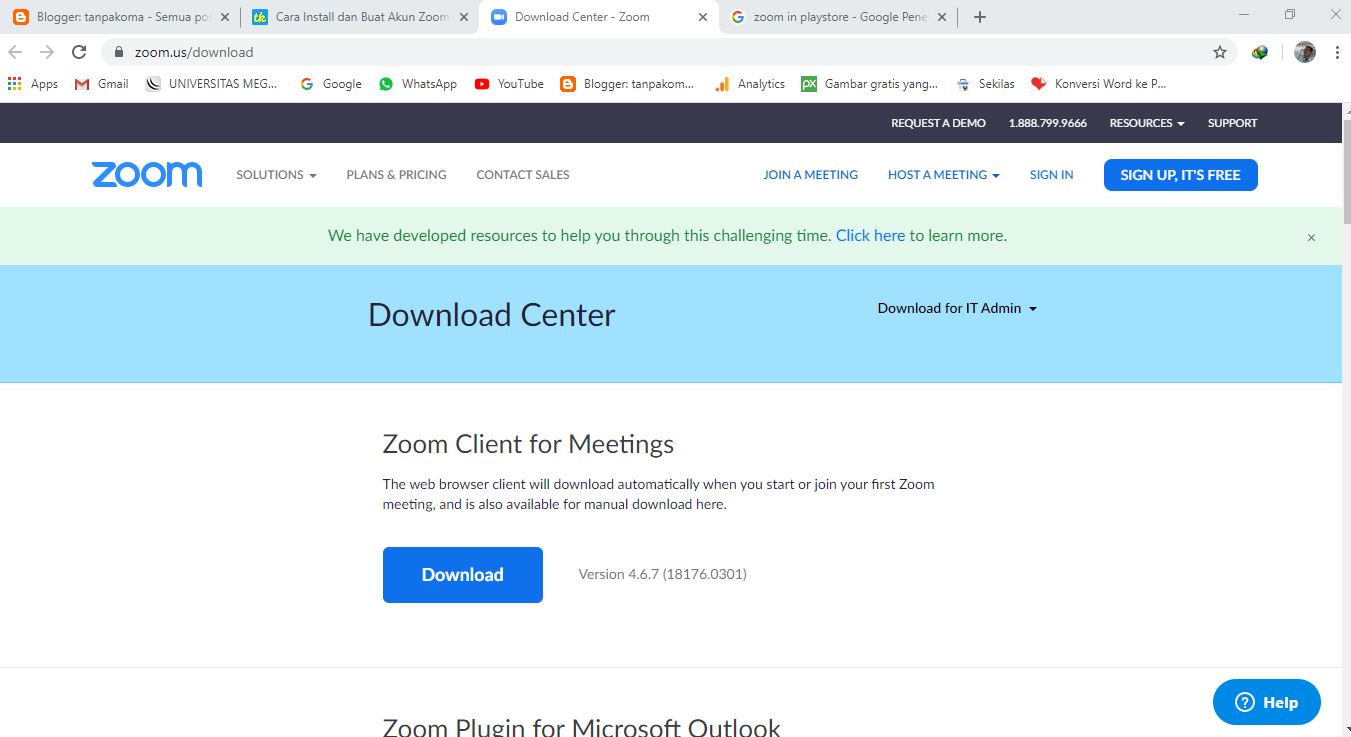Open the Sekilas bookmark

[x=985, y=84]
